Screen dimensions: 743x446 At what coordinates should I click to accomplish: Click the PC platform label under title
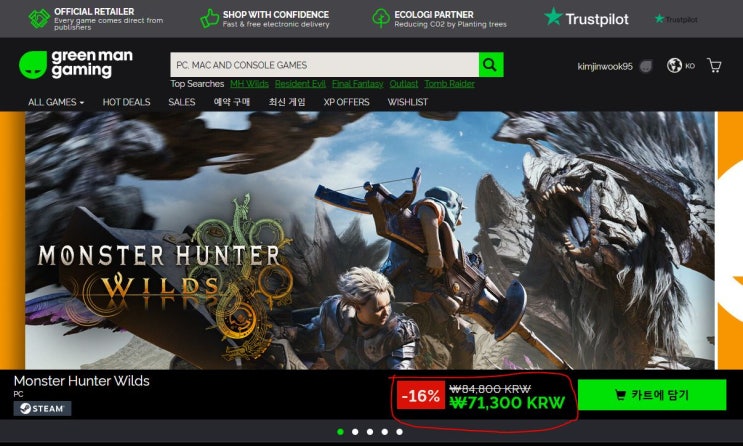pyautogui.click(x=18, y=394)
